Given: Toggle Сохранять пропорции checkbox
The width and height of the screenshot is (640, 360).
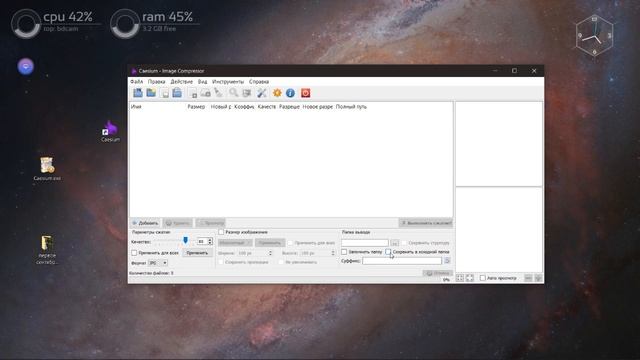Looking at the screenshot, I should (221, 262).
